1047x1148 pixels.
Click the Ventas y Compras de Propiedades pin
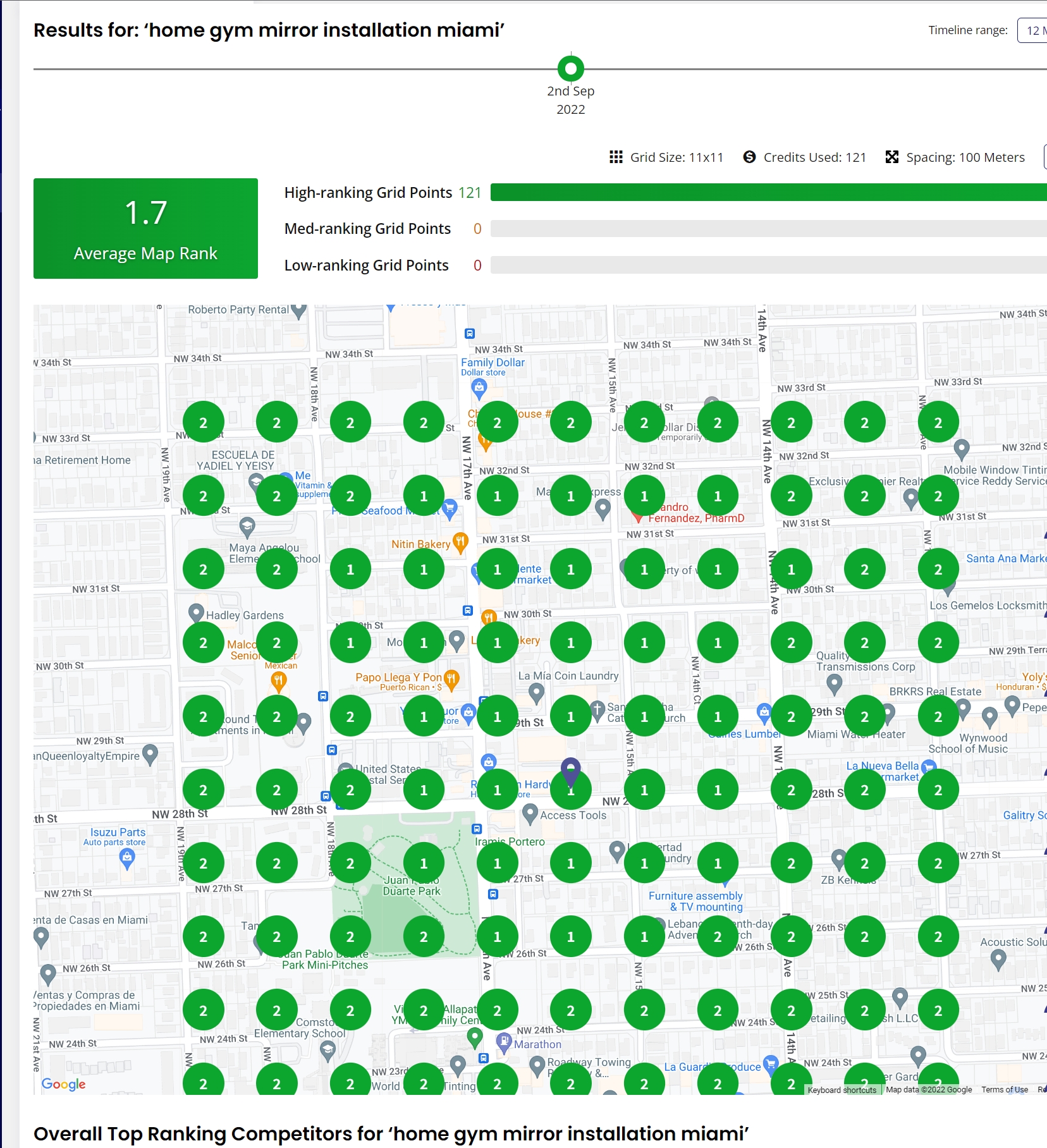click(48, 974)
